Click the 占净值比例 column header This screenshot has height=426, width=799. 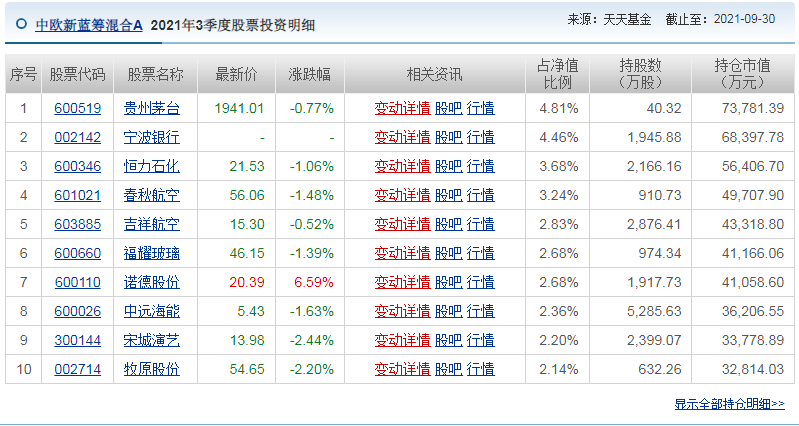click(557, 74)
